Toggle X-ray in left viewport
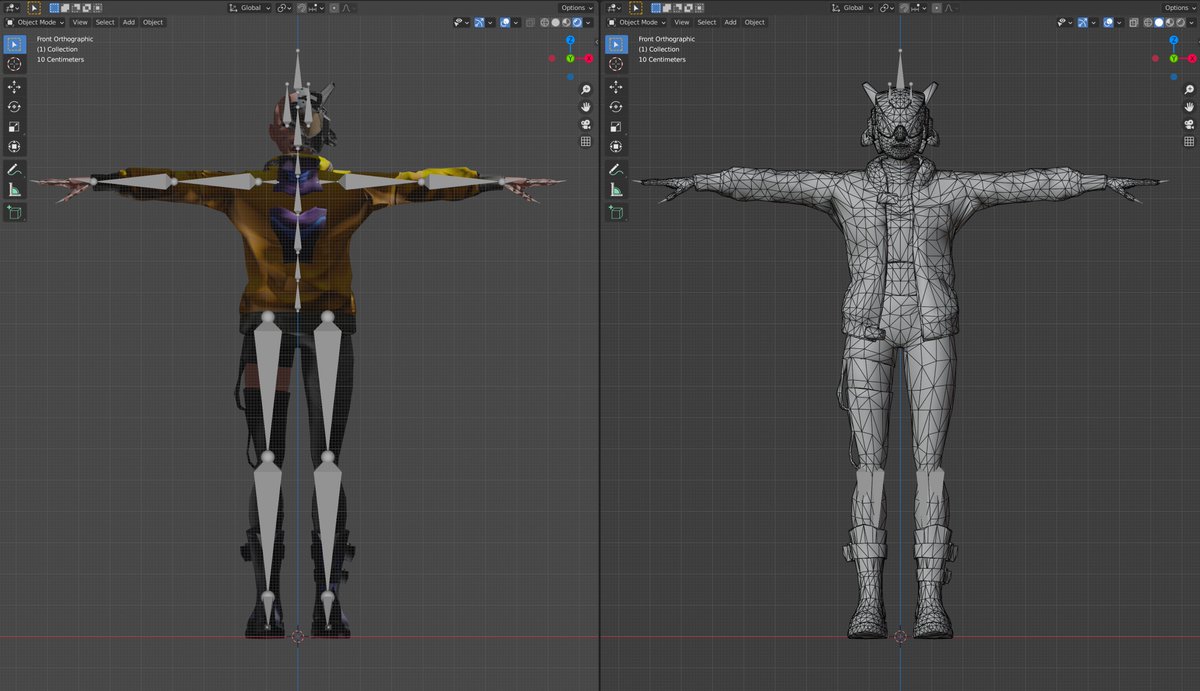 click(x=530, y=22)
